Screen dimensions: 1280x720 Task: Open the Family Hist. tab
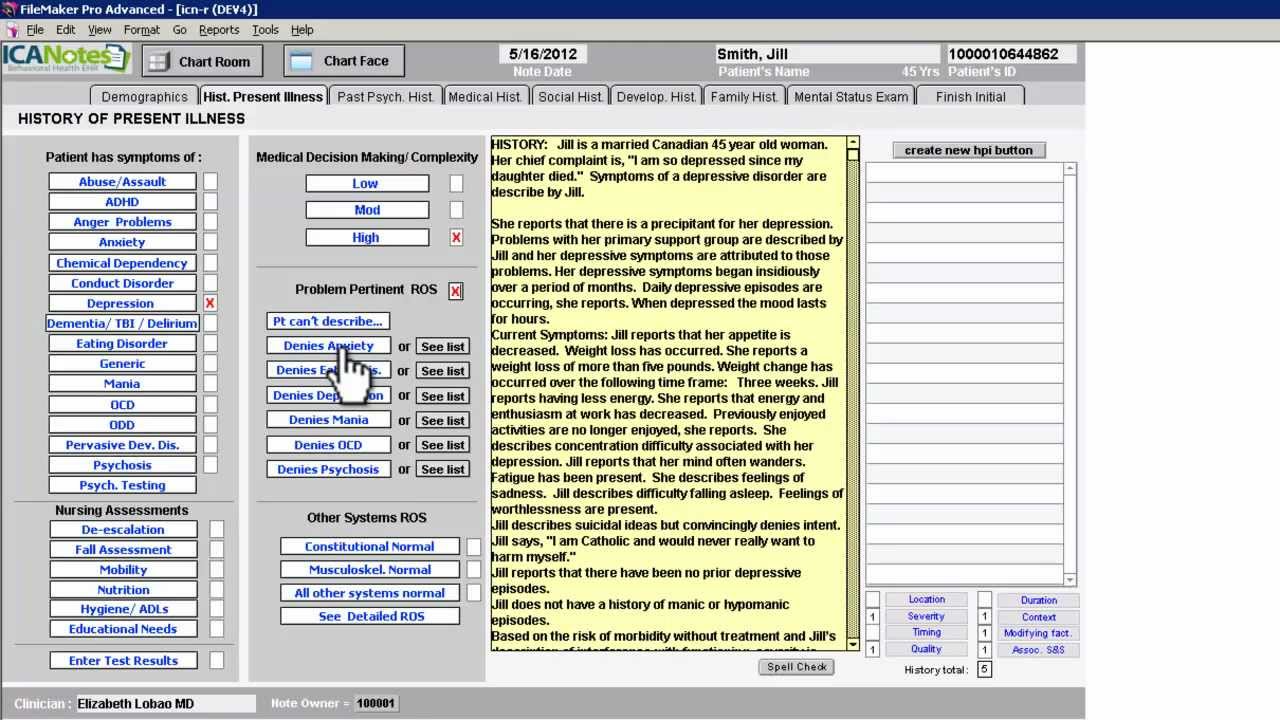point(744,97)
